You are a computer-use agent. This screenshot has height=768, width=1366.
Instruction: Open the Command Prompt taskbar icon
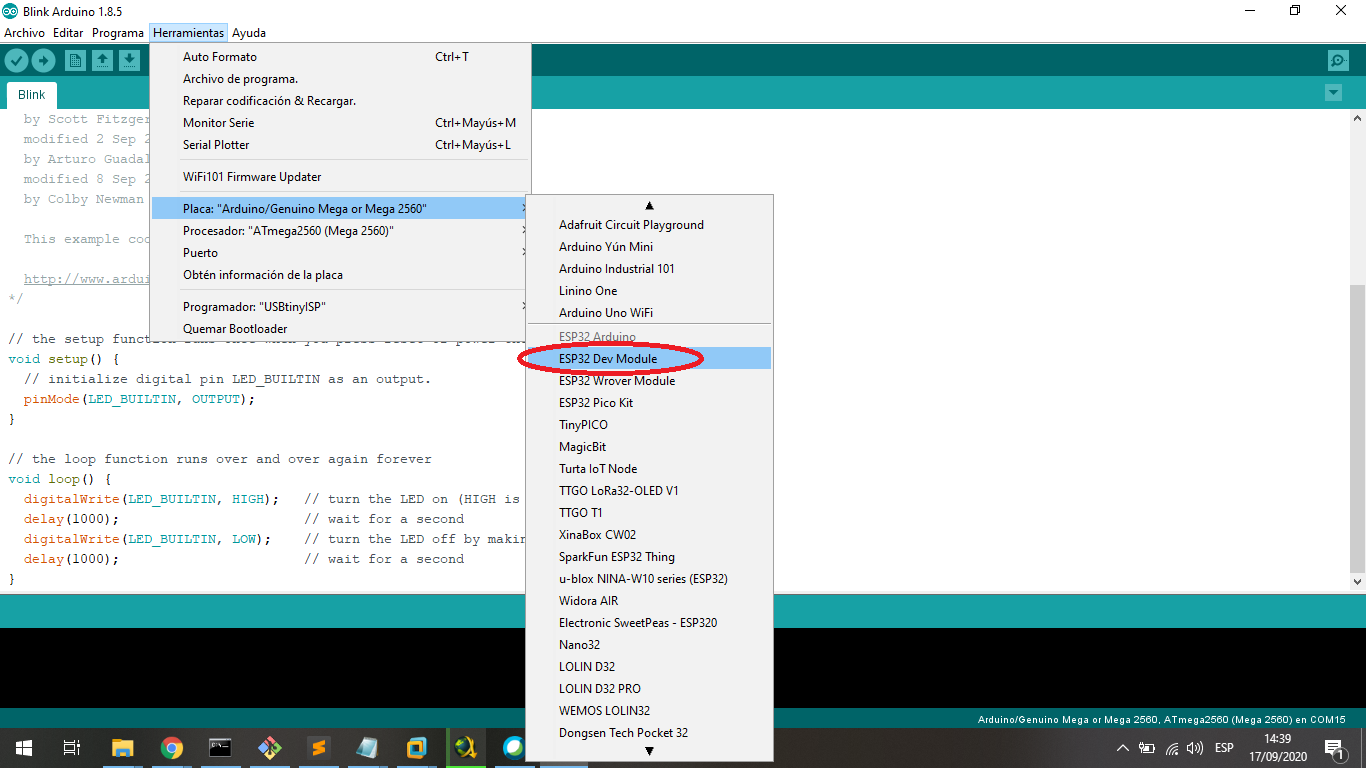[220, 748]
